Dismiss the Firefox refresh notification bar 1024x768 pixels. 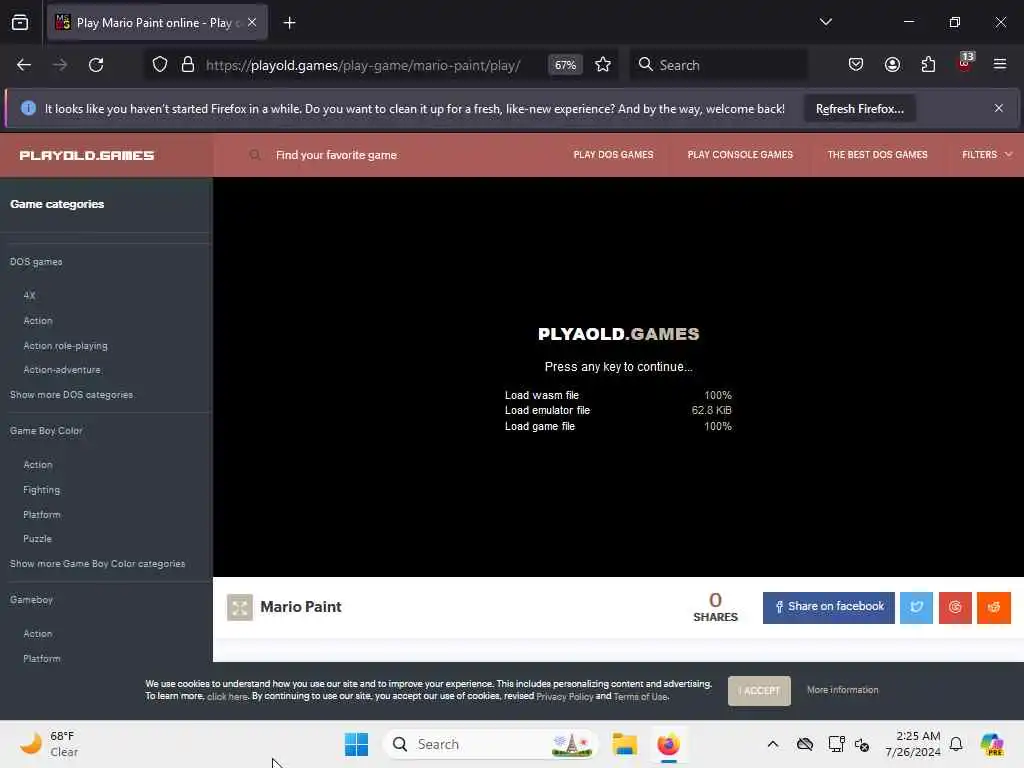(999, 108)
